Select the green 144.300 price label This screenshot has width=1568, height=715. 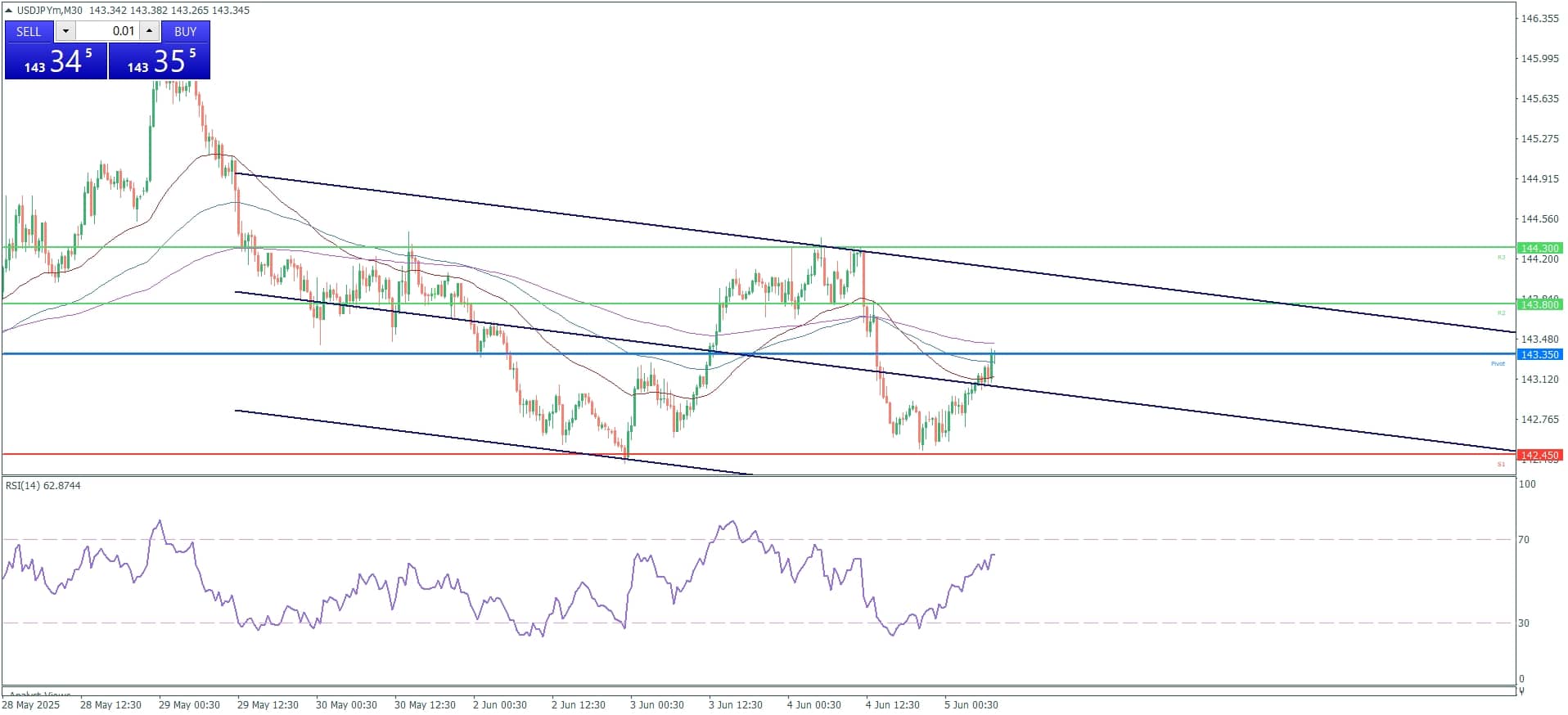point(1539,248)
